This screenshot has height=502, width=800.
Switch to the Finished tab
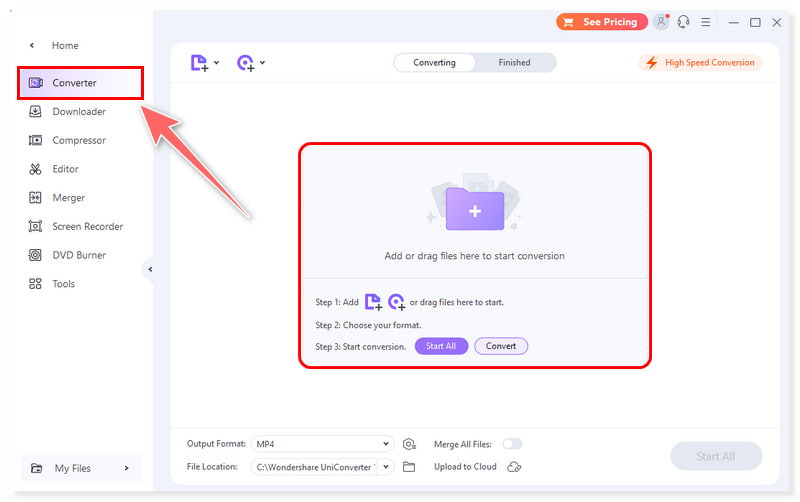514,63
